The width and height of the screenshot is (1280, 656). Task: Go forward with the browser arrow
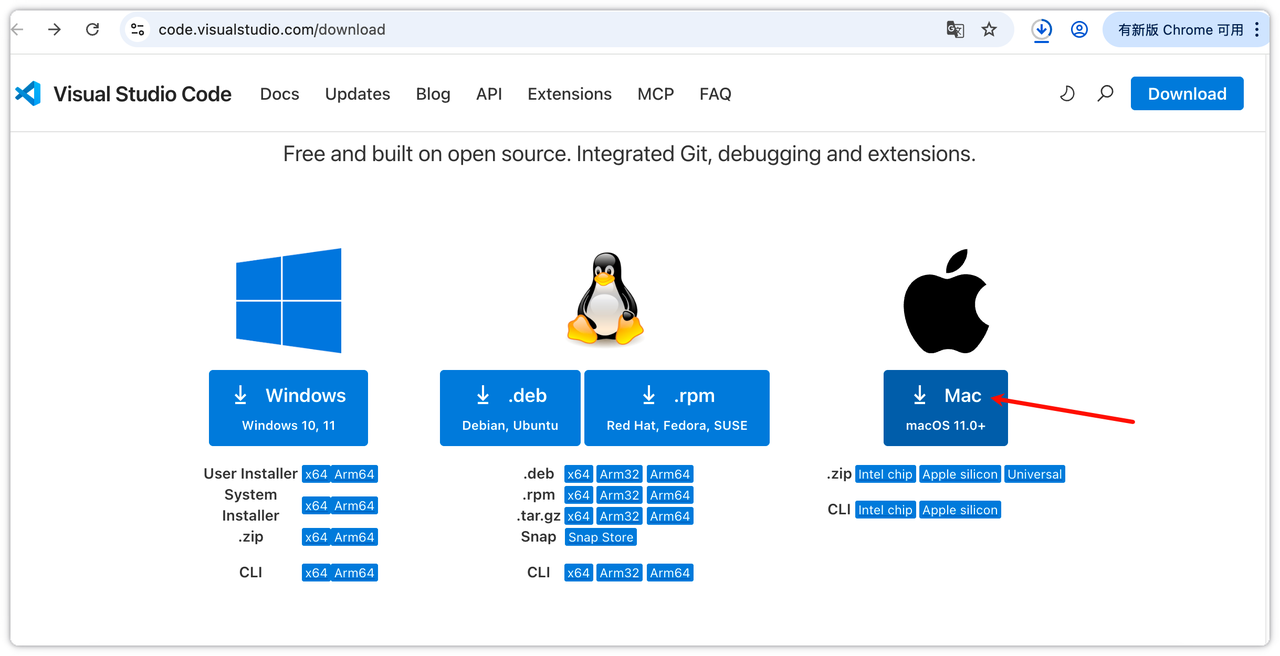pyautogui.click(x=55, y=30)
